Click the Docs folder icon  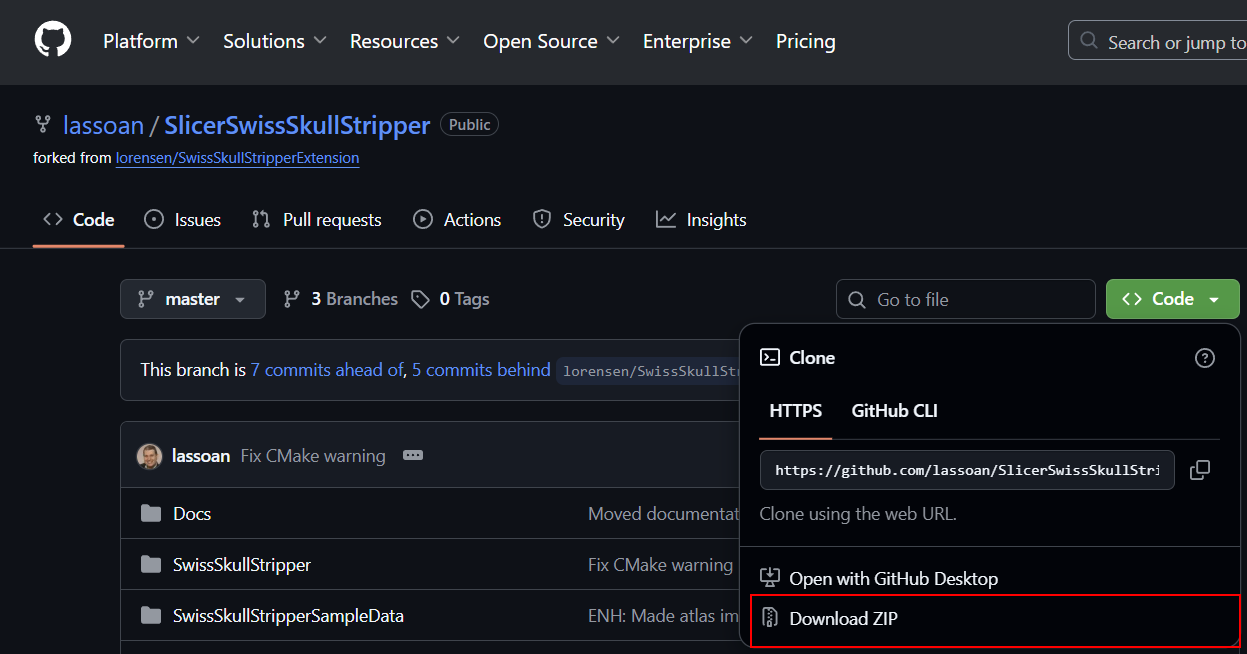[151, 514]
